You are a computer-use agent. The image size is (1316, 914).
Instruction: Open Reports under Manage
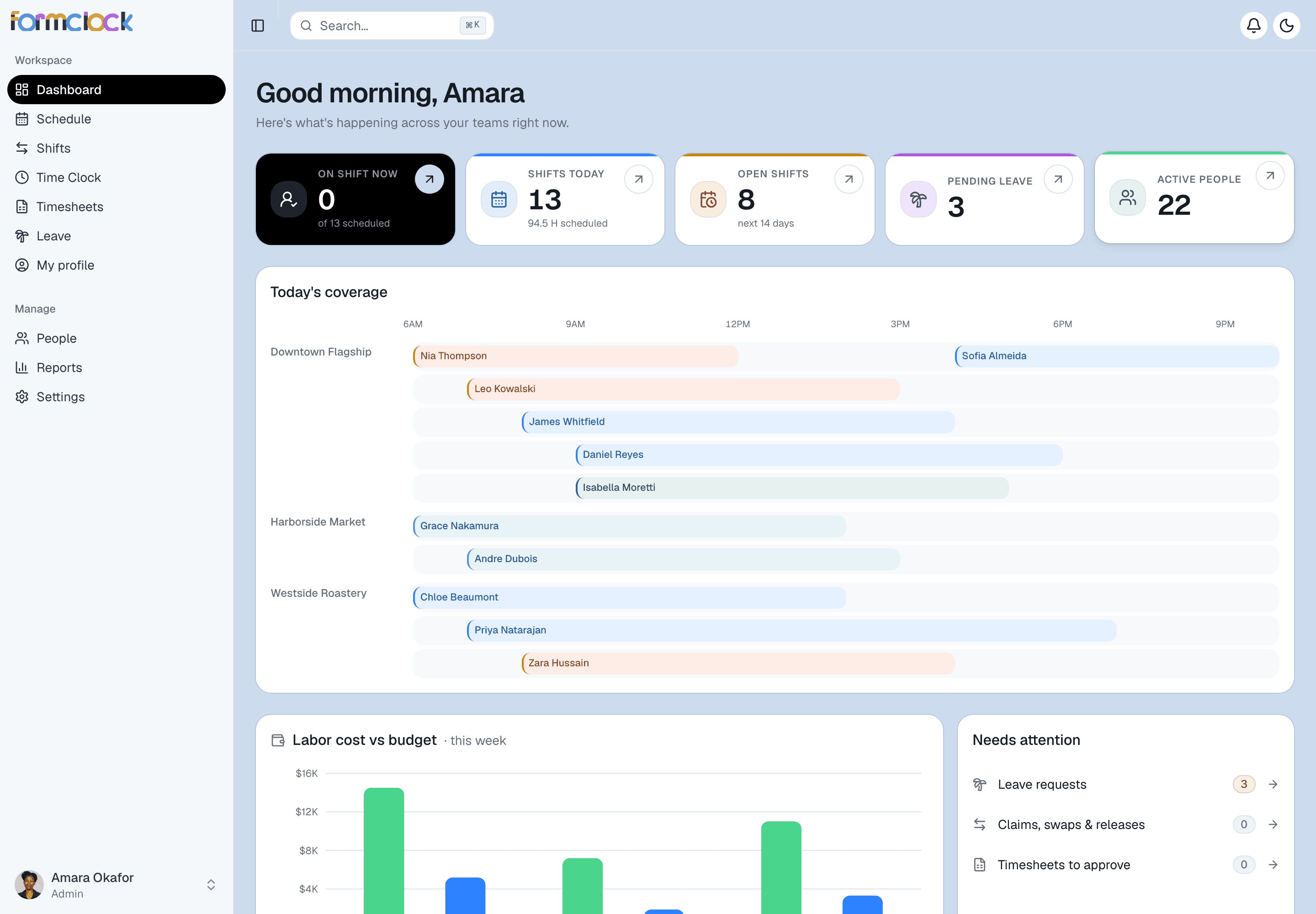point(116,368)
